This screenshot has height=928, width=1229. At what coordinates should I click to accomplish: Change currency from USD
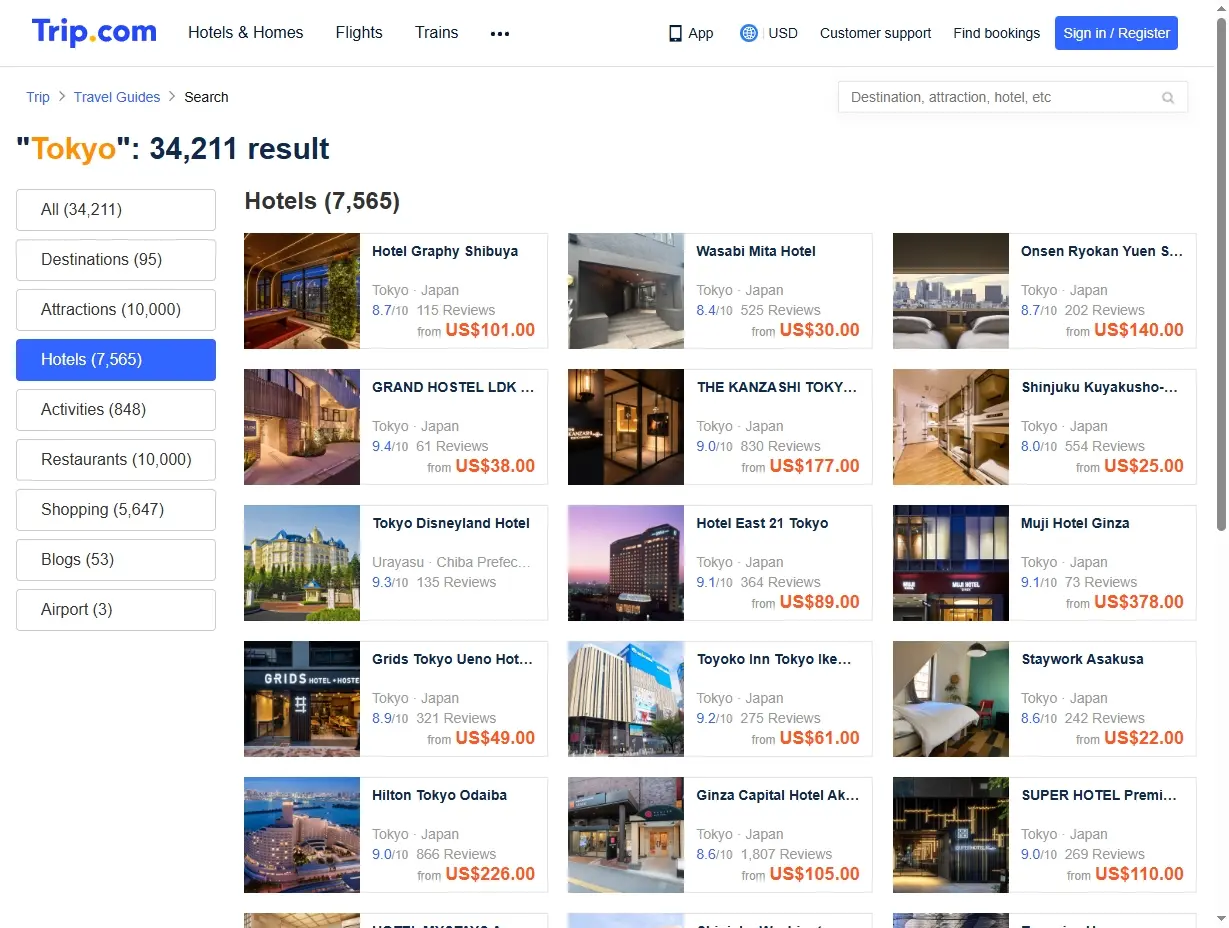[x=783, y=33]
